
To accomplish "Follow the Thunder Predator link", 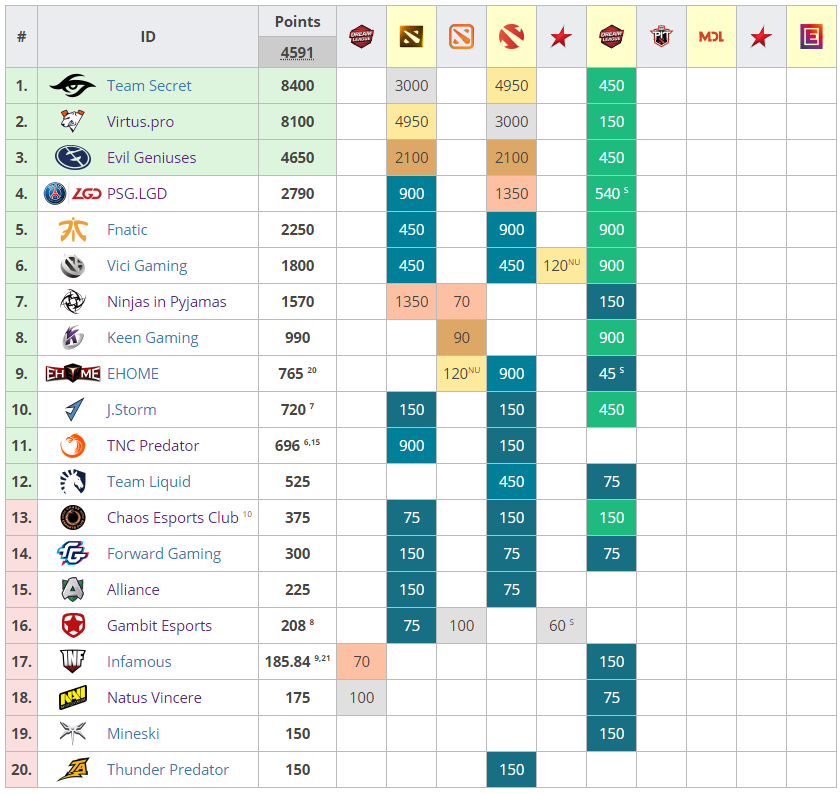I will coord(168,769).
